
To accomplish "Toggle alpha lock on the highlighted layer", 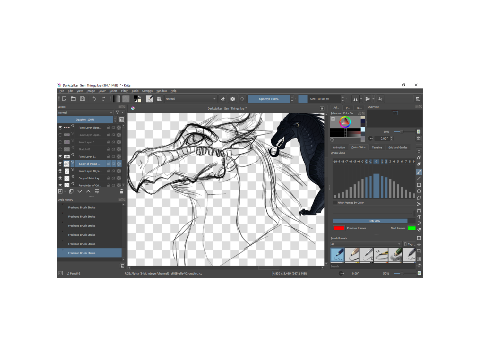I will (119, 164).
